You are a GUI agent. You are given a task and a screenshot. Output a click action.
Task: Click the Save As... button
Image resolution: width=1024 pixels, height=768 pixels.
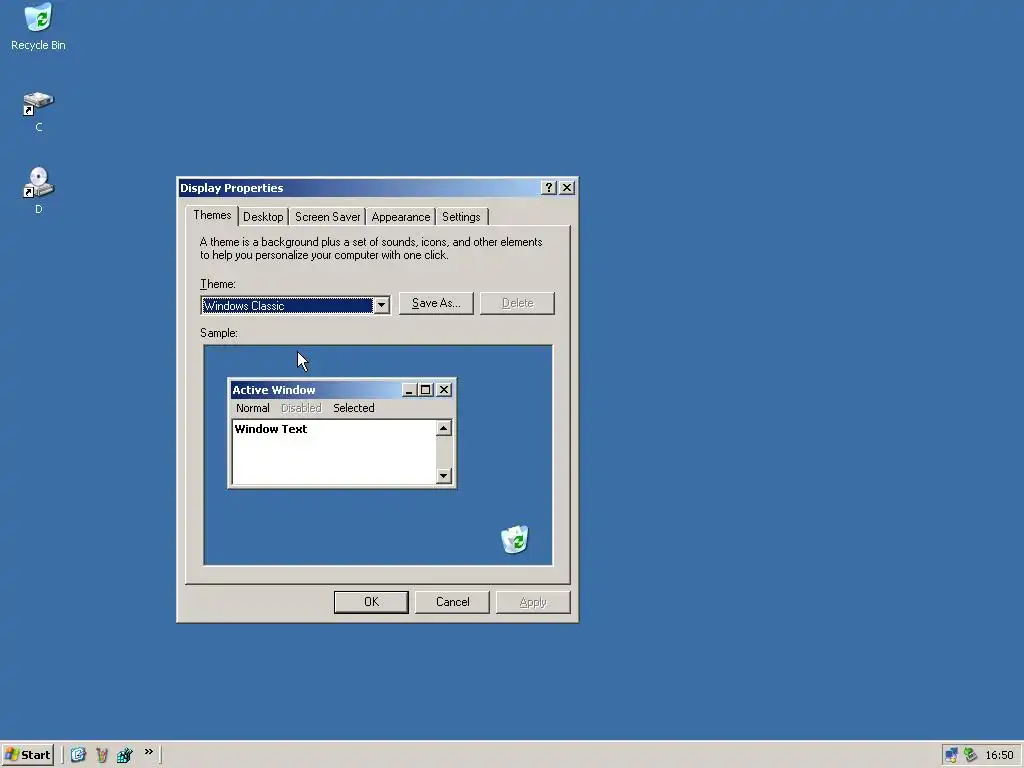[x=436, y=303]
